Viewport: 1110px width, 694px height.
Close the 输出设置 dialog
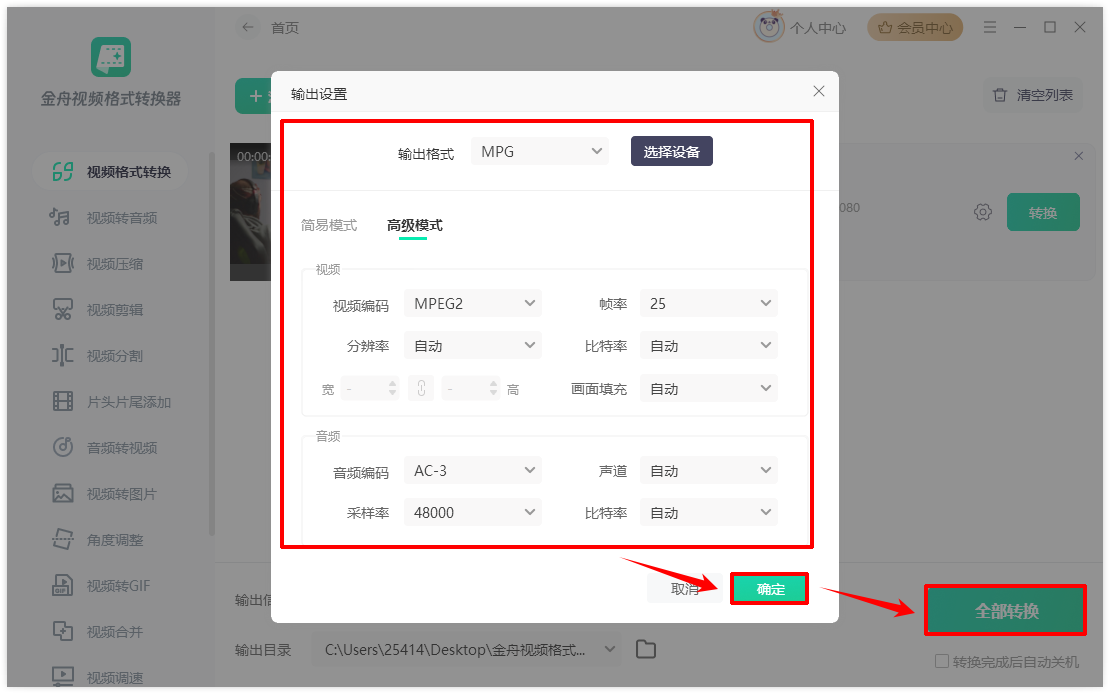[819, 91]
